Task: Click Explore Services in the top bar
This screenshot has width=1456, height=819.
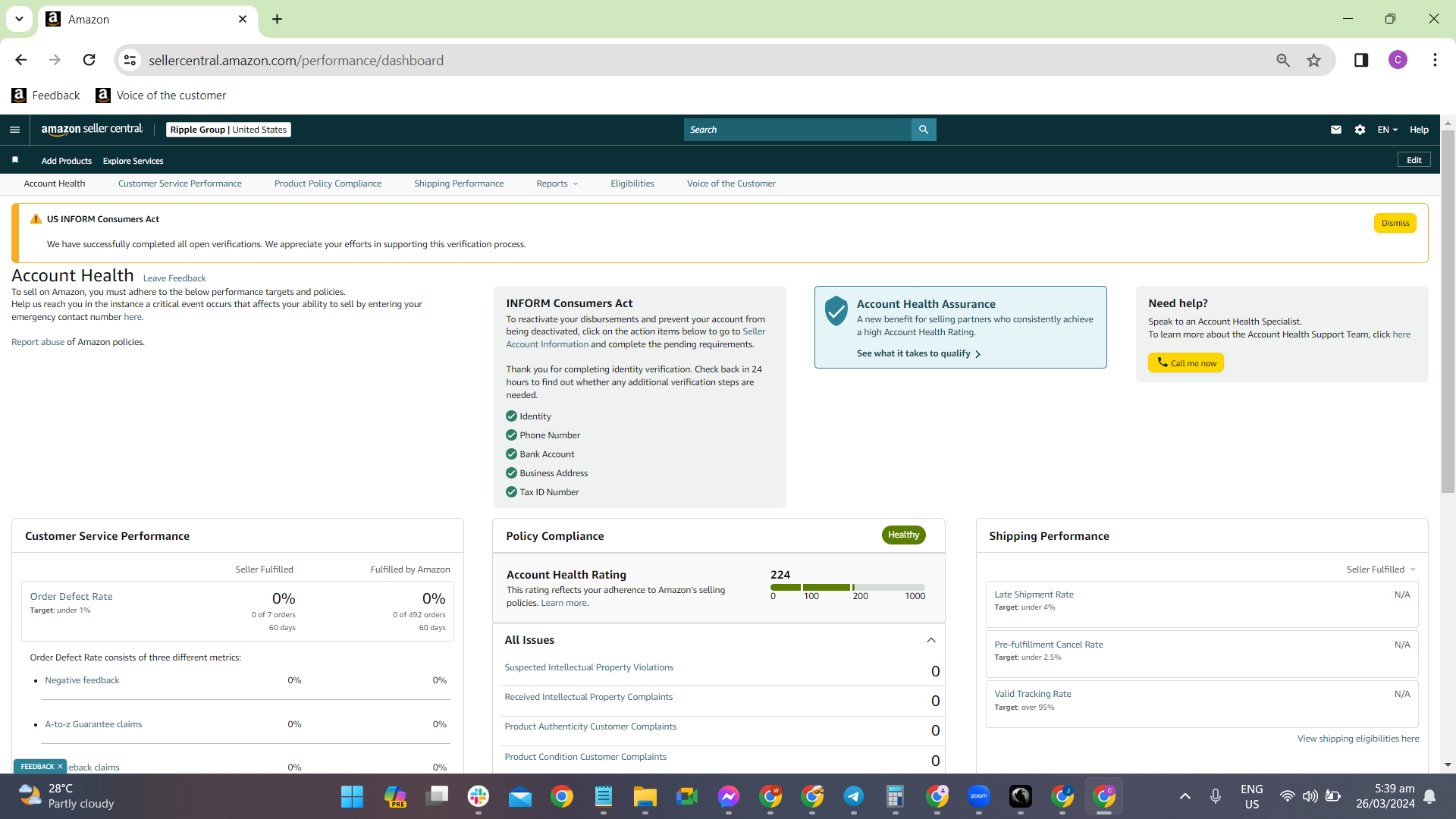Action: click(x=133, y=161)
